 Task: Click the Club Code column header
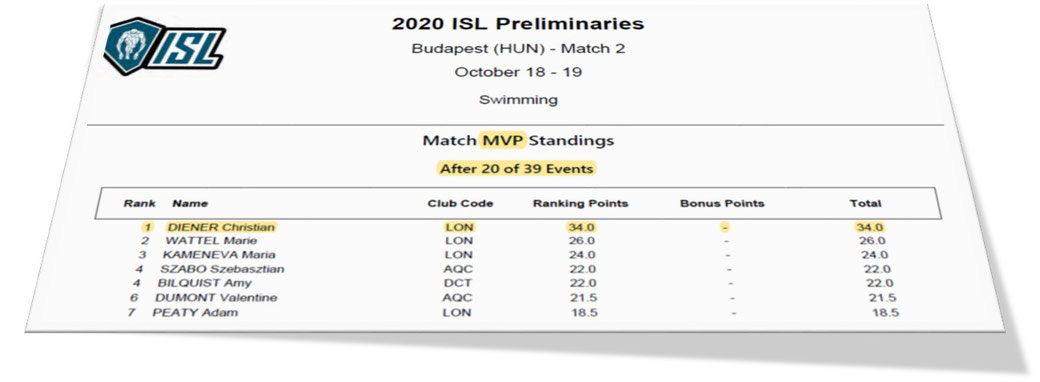tap(460, 204)
